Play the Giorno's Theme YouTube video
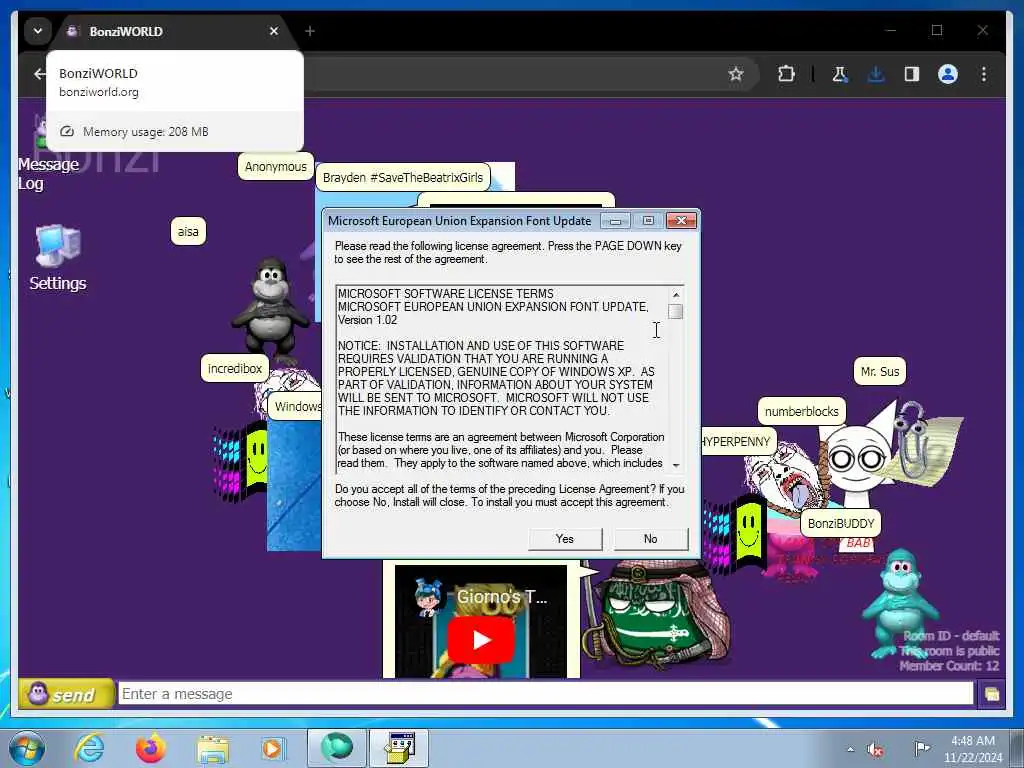1024x768 pixels. pyautogui.click(x=481, y=639)
